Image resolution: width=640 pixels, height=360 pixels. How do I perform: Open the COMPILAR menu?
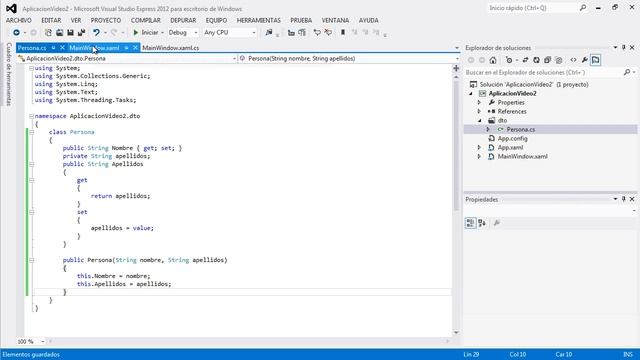(146, 20)
